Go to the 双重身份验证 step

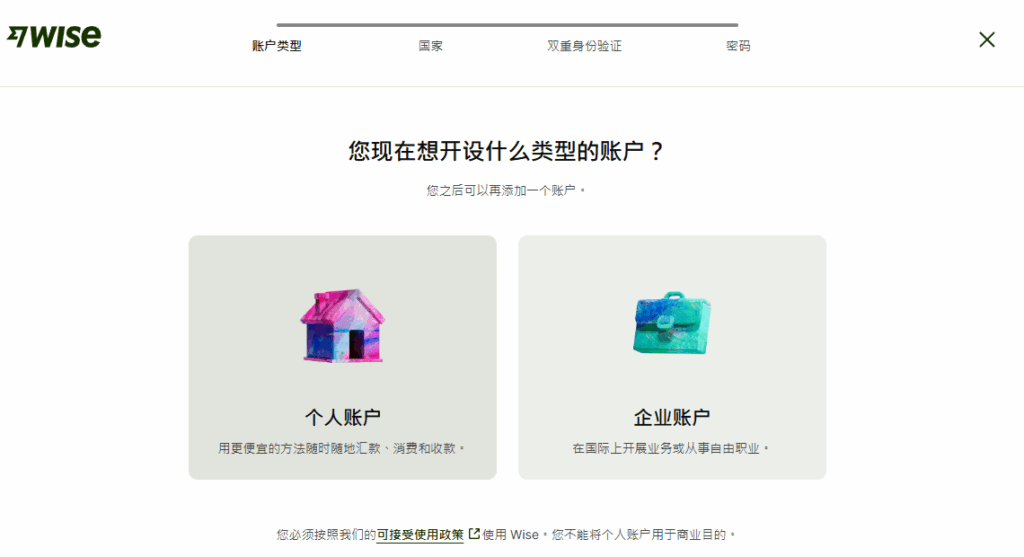[x=584, y=46]
